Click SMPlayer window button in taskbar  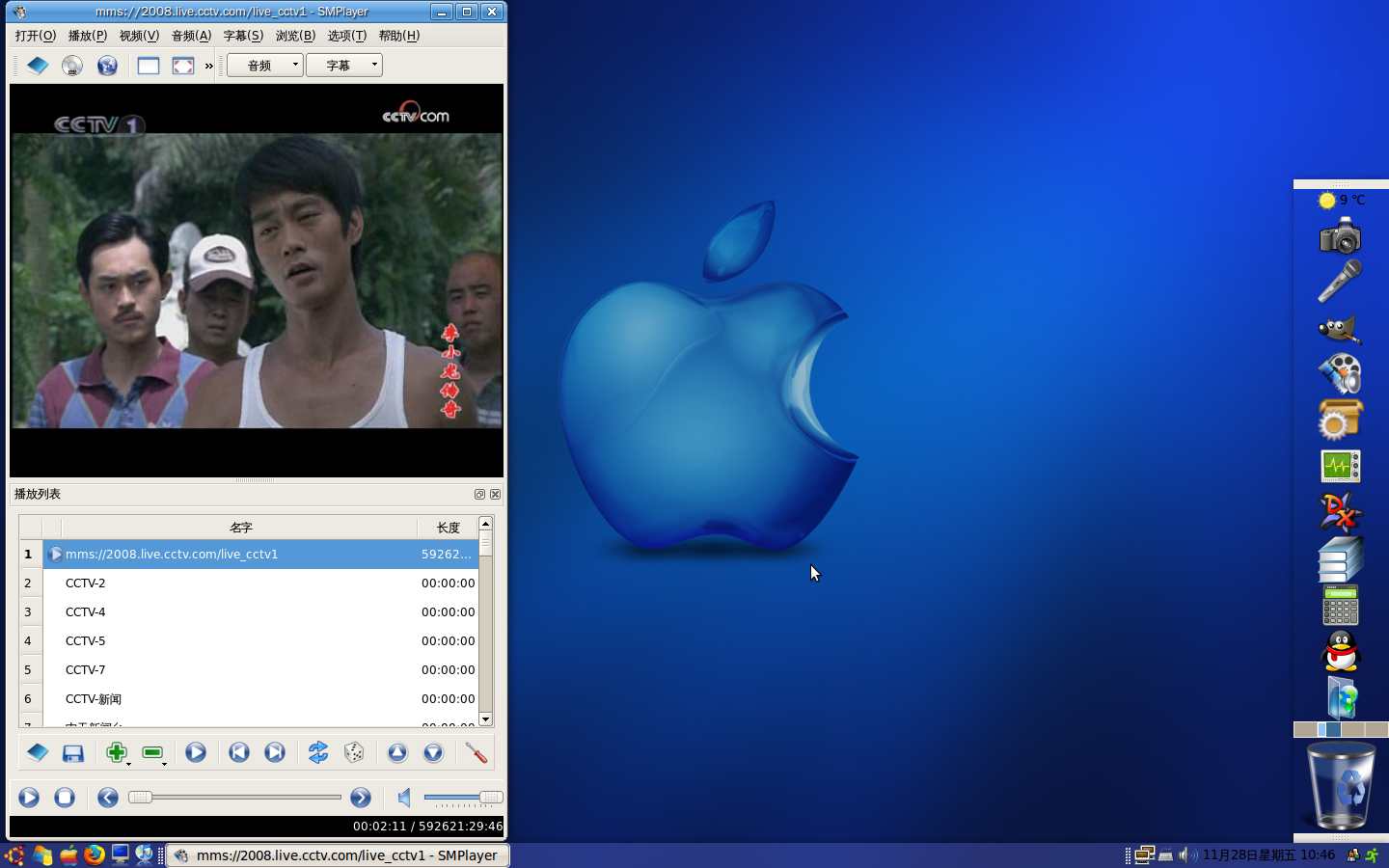(338, 855)
